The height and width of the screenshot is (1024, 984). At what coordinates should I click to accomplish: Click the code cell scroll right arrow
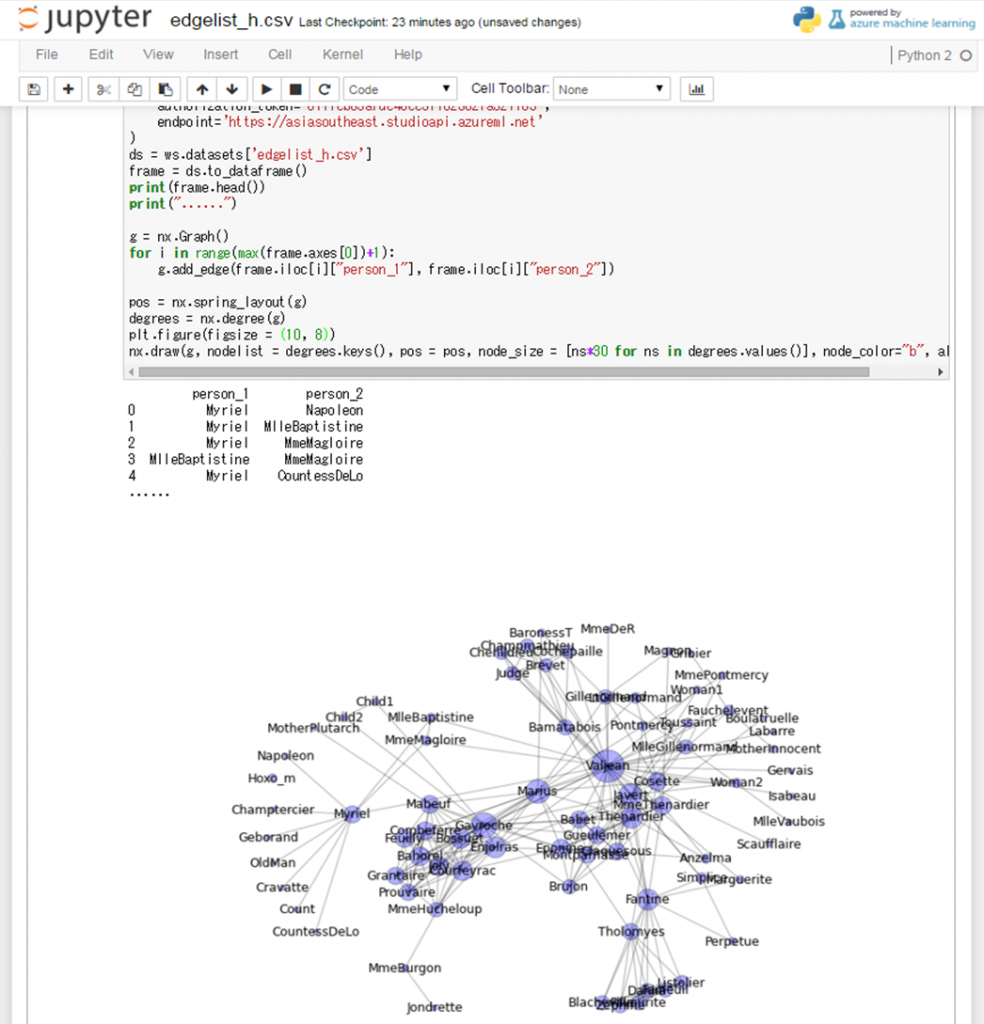[940, 372]
